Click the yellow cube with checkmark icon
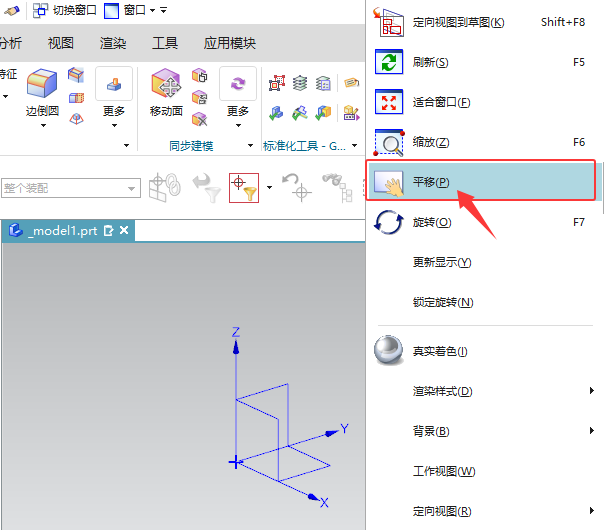604x530 pixels. tap(323, 113)
